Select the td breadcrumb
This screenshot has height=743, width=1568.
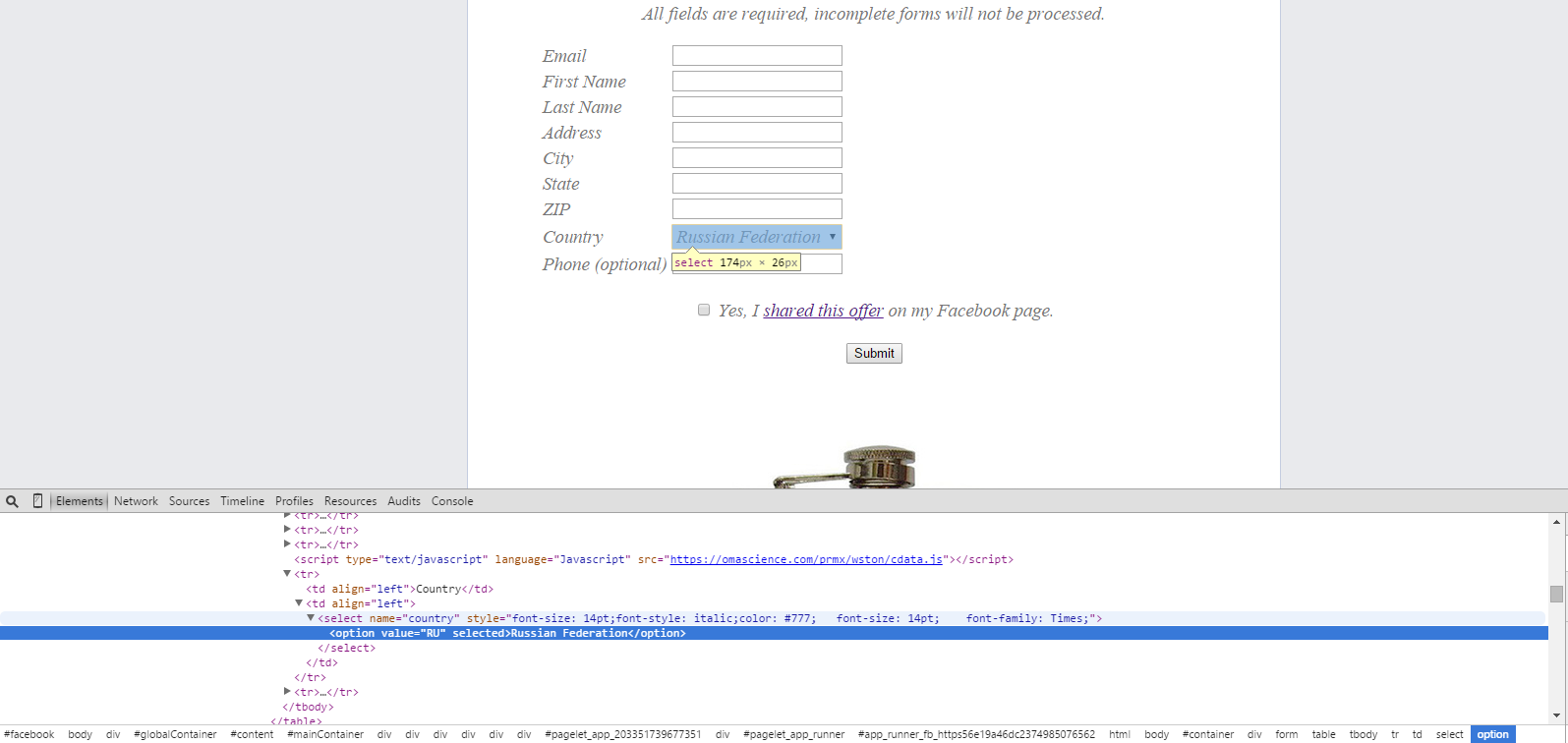(1418, 734)
